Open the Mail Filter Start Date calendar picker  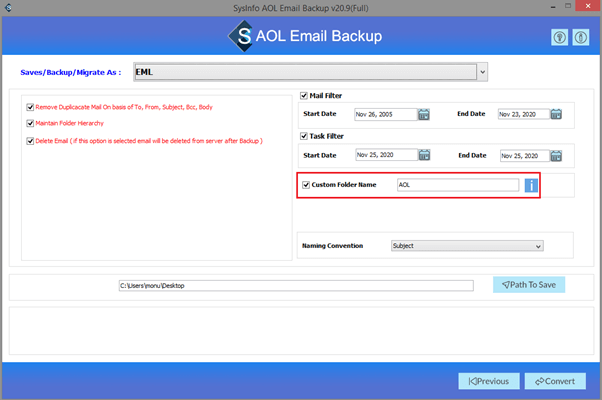pyautogui.click(x=424, y=114)
